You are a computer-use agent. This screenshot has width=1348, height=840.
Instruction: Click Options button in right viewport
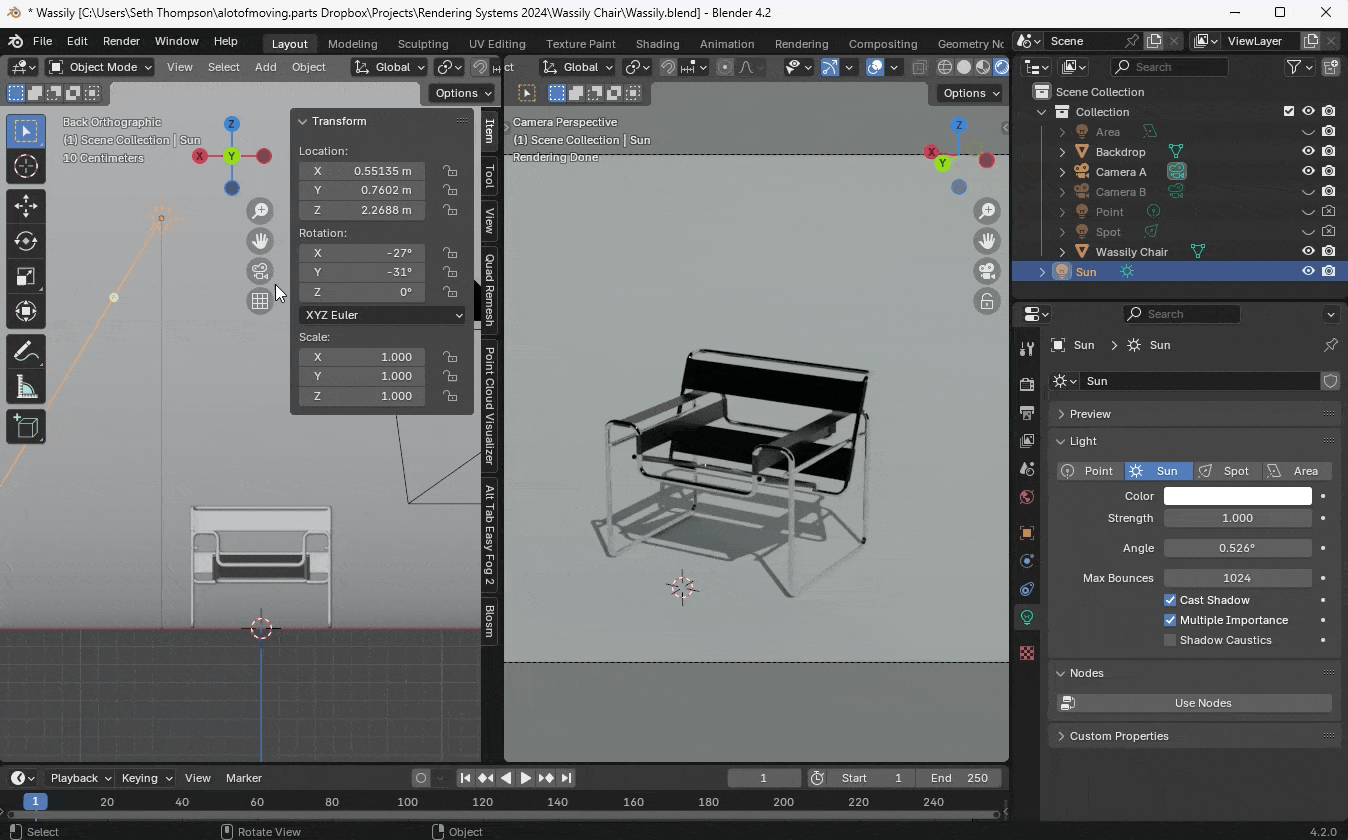click(970, 93)
